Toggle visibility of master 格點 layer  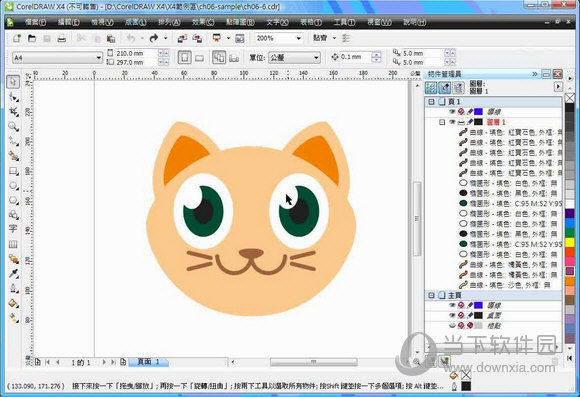tap(452, 326)
